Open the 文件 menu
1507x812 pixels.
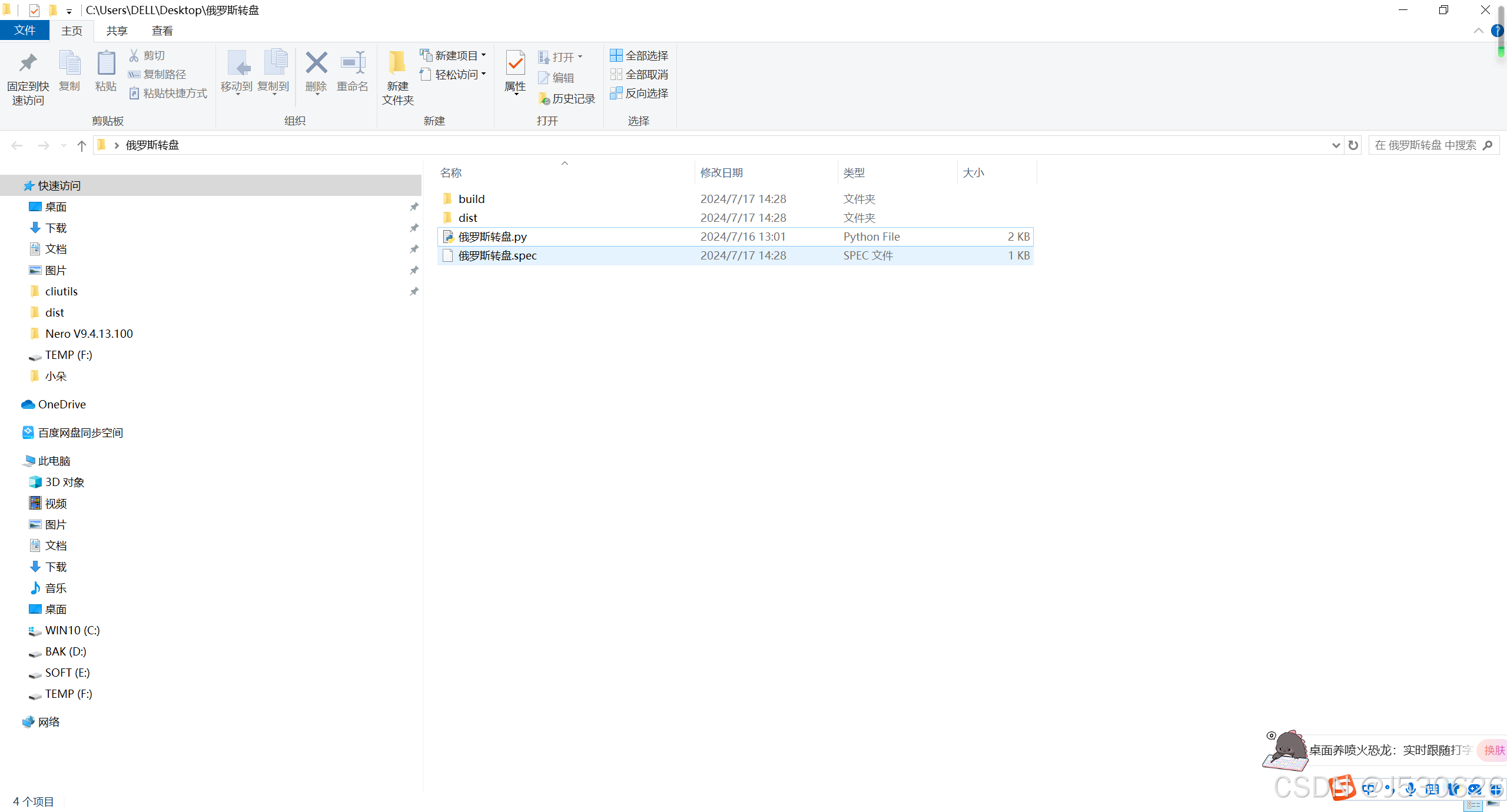(x=25, y=30)
